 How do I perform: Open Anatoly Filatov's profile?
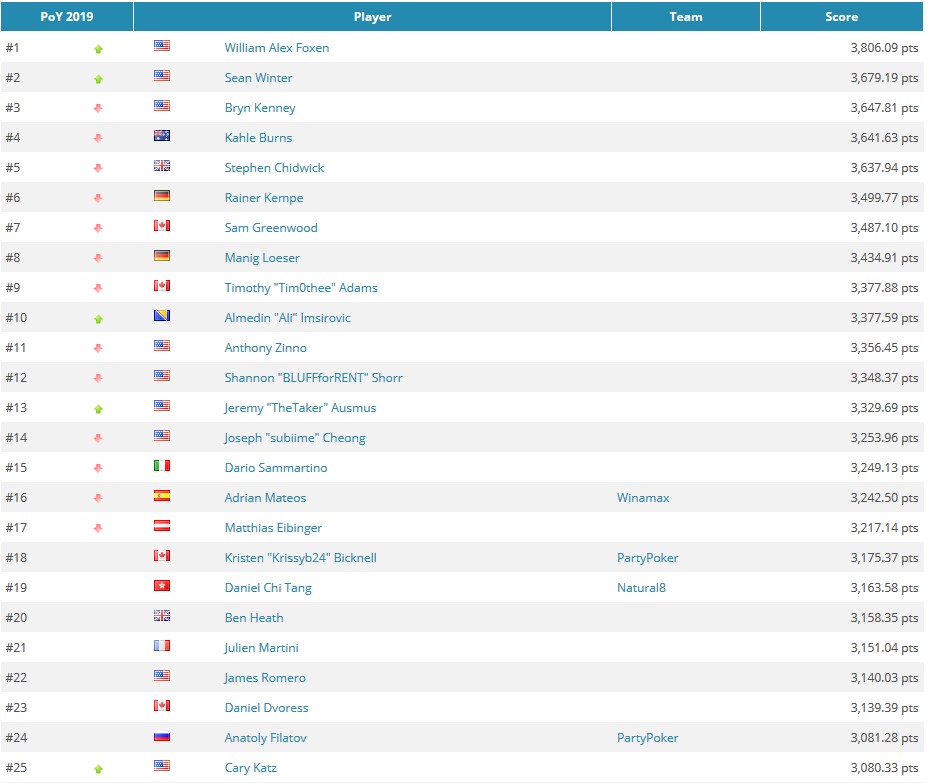265,738
